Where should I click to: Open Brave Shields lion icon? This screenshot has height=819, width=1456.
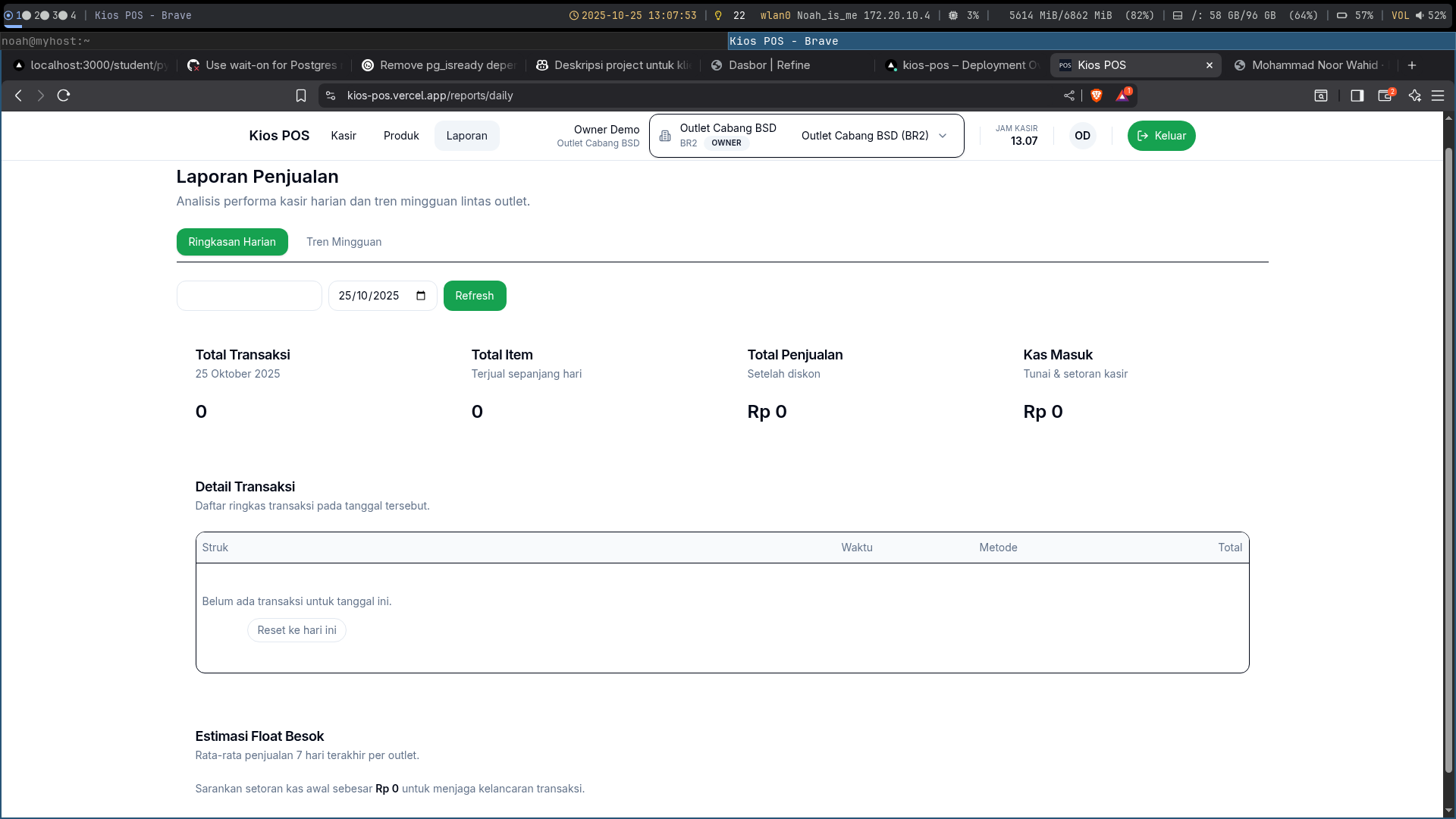pos(1096,96)
